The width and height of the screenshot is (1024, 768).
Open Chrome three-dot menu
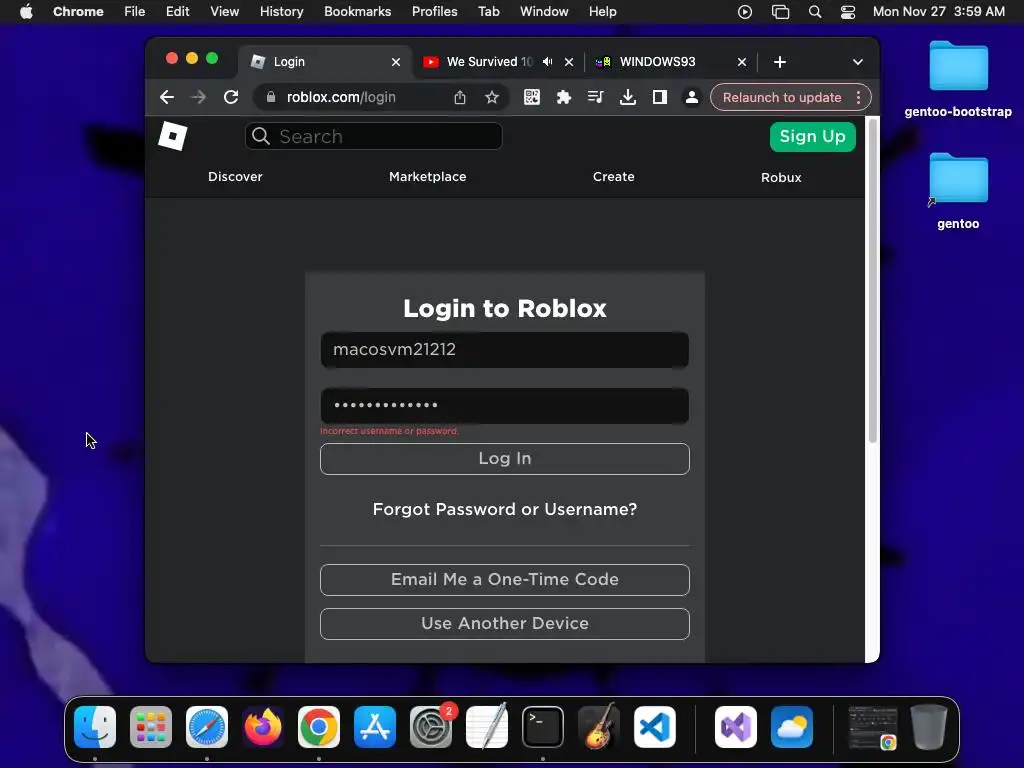coord(858,97)
